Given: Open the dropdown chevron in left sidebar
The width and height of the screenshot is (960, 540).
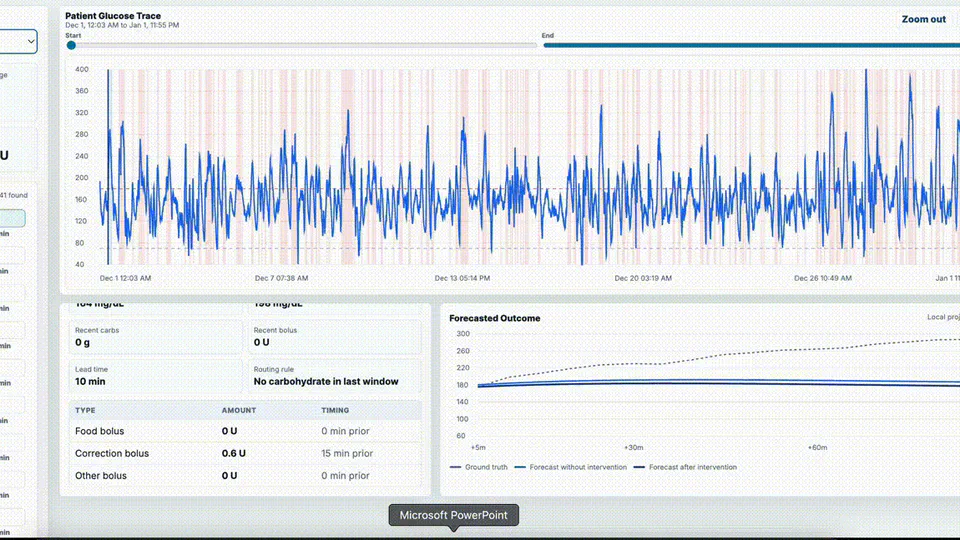Looking at the screenshot, I should tap(31, 42).
